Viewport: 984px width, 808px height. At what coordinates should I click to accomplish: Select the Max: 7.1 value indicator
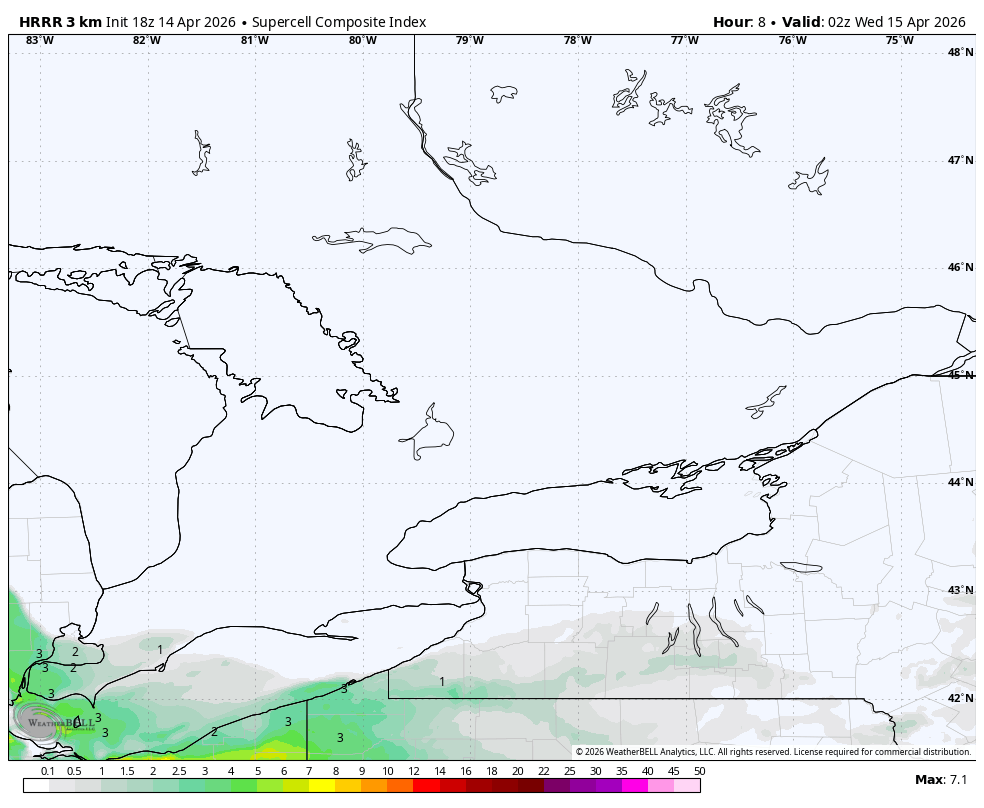click(941, 778)
